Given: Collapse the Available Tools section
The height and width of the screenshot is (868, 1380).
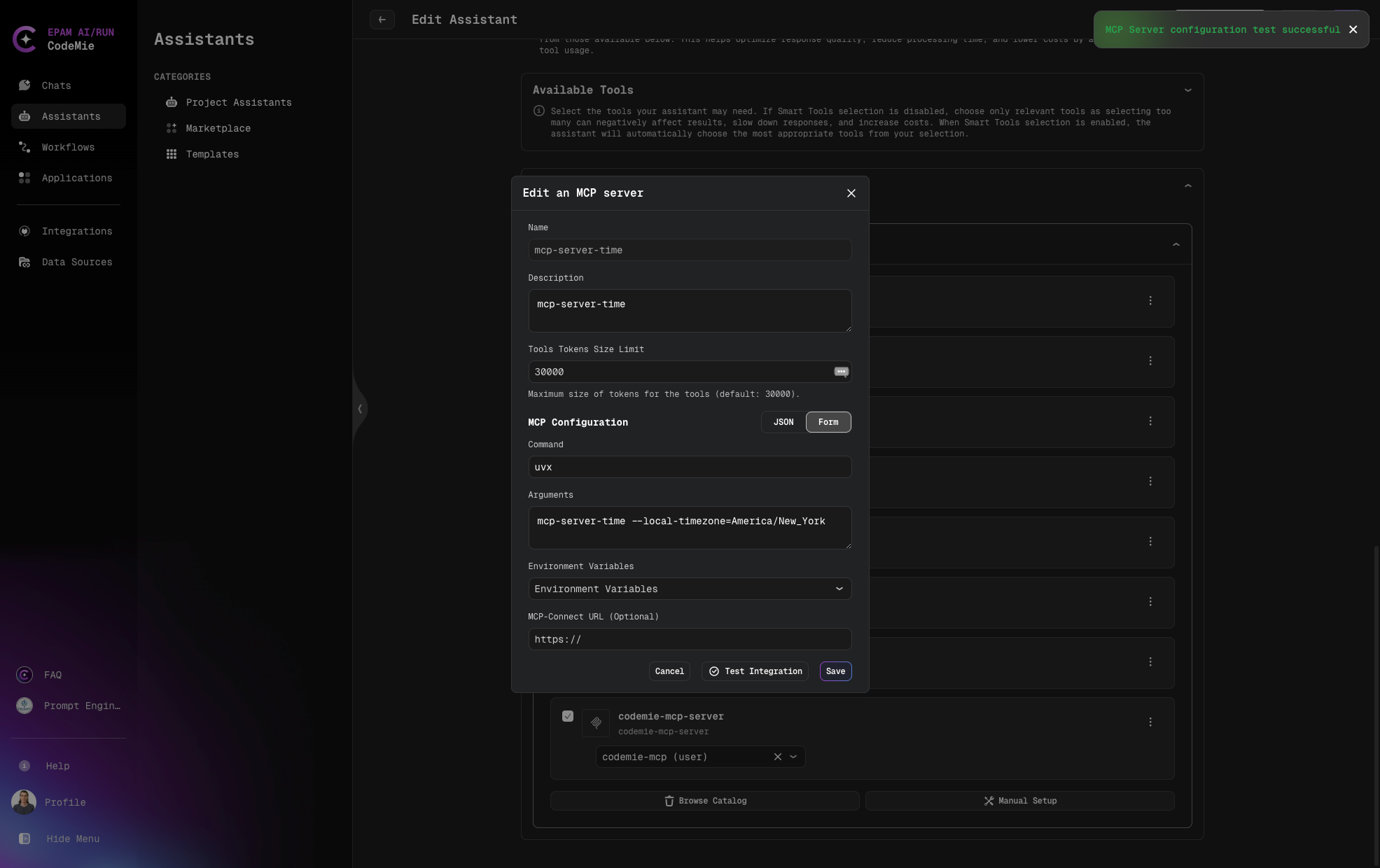Looking at the screenshot, I should coord(1187,90).
